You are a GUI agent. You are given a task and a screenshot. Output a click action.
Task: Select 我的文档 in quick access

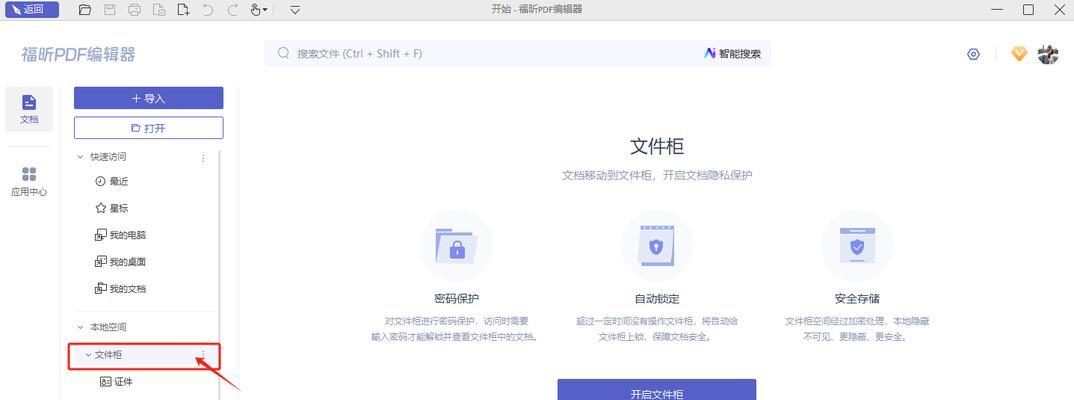tap(120, 288)
